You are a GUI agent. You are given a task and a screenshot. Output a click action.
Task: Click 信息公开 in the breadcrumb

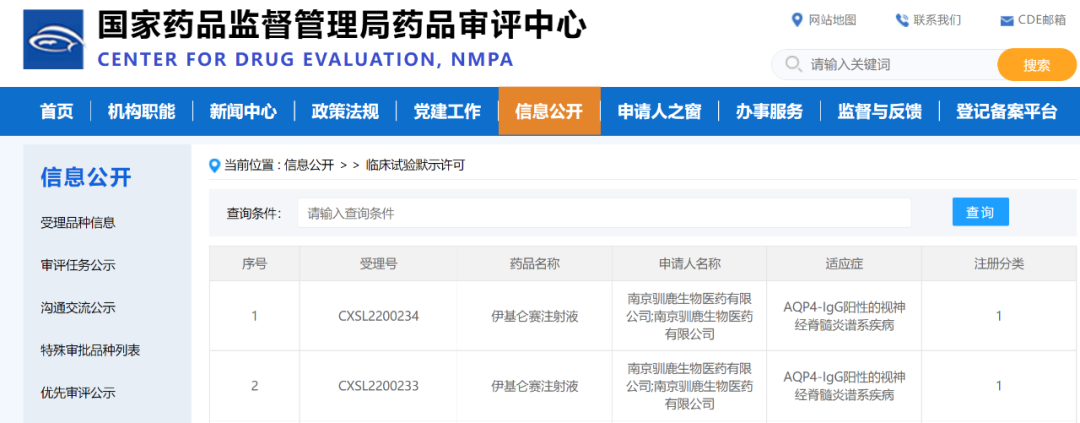coord(309,165)
